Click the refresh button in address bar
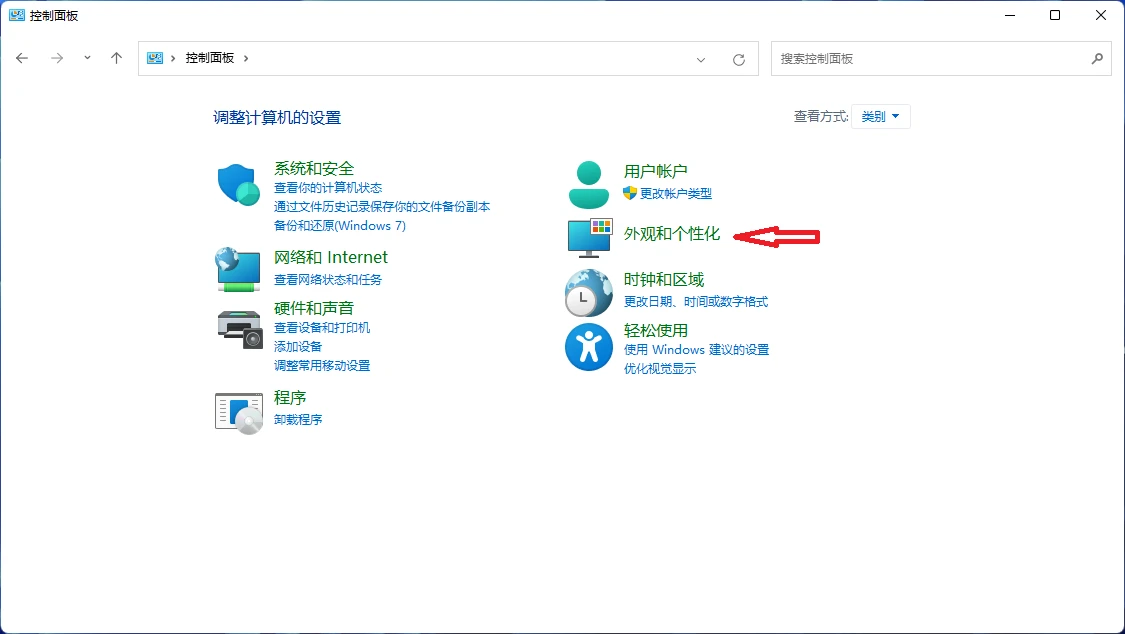 tap(738, 60)
